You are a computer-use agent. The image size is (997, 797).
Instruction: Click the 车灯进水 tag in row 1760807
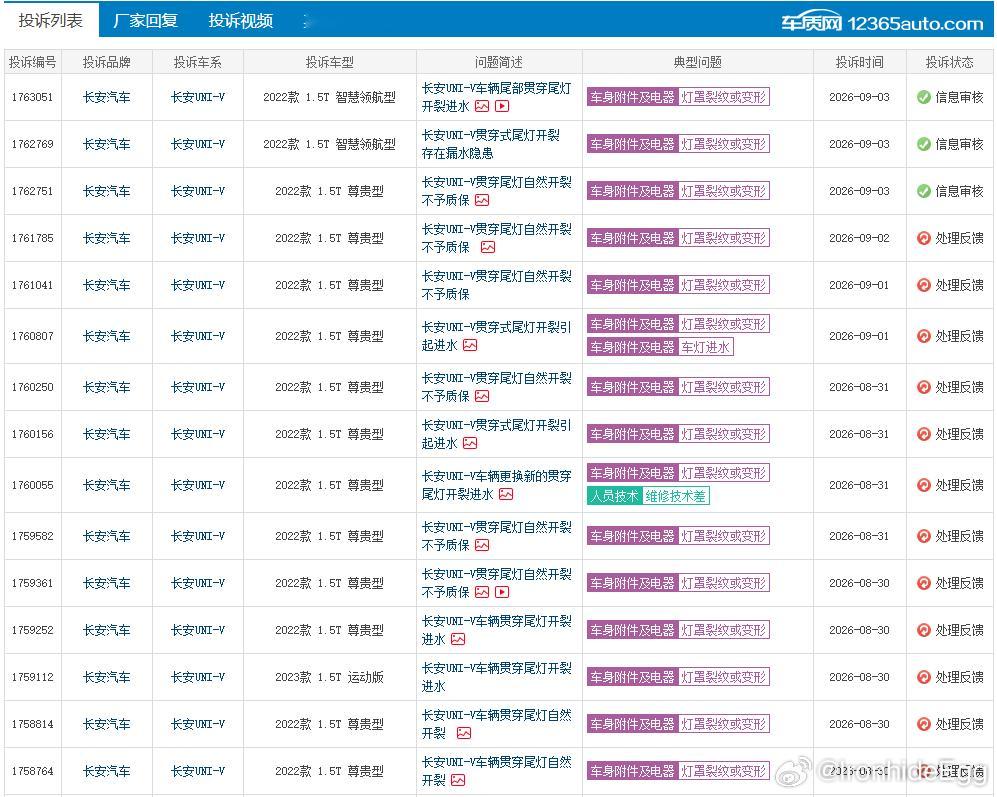click(706, 347)
